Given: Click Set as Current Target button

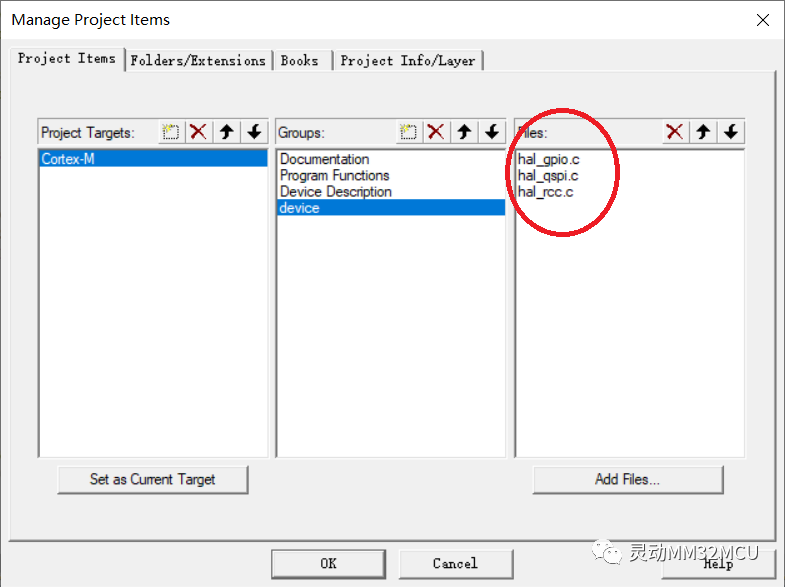Looking at the screenshot, I should click(x=153, y=479).
